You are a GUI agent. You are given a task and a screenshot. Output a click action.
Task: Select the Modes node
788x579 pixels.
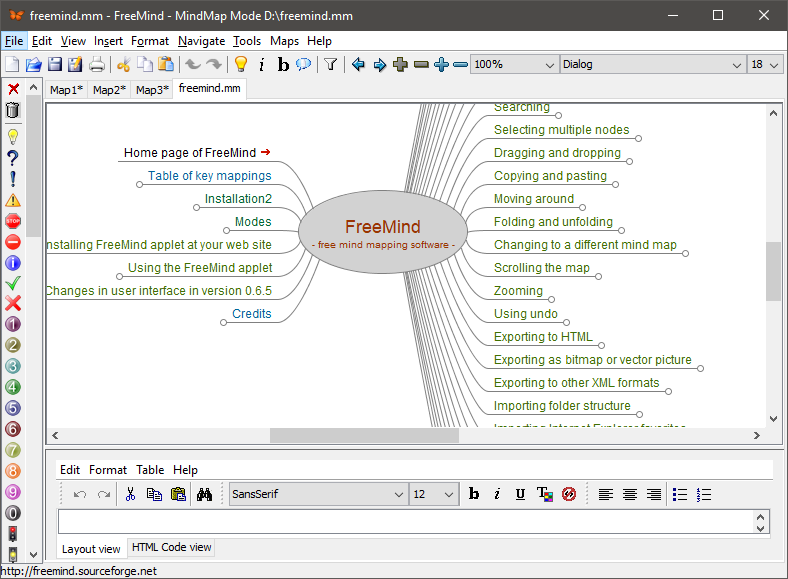(x=253, y=222)
